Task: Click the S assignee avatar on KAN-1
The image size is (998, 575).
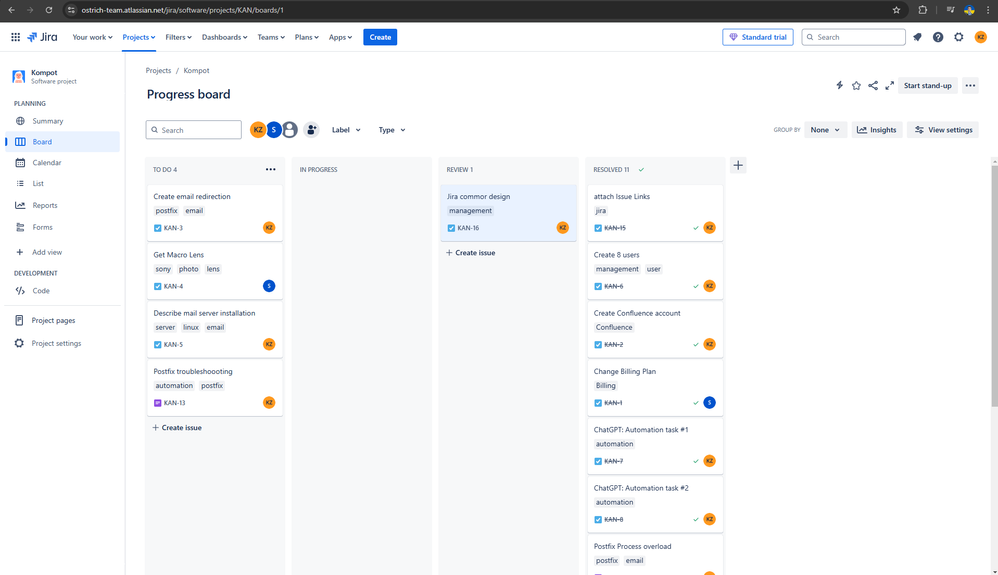Action: click(710, 402)
